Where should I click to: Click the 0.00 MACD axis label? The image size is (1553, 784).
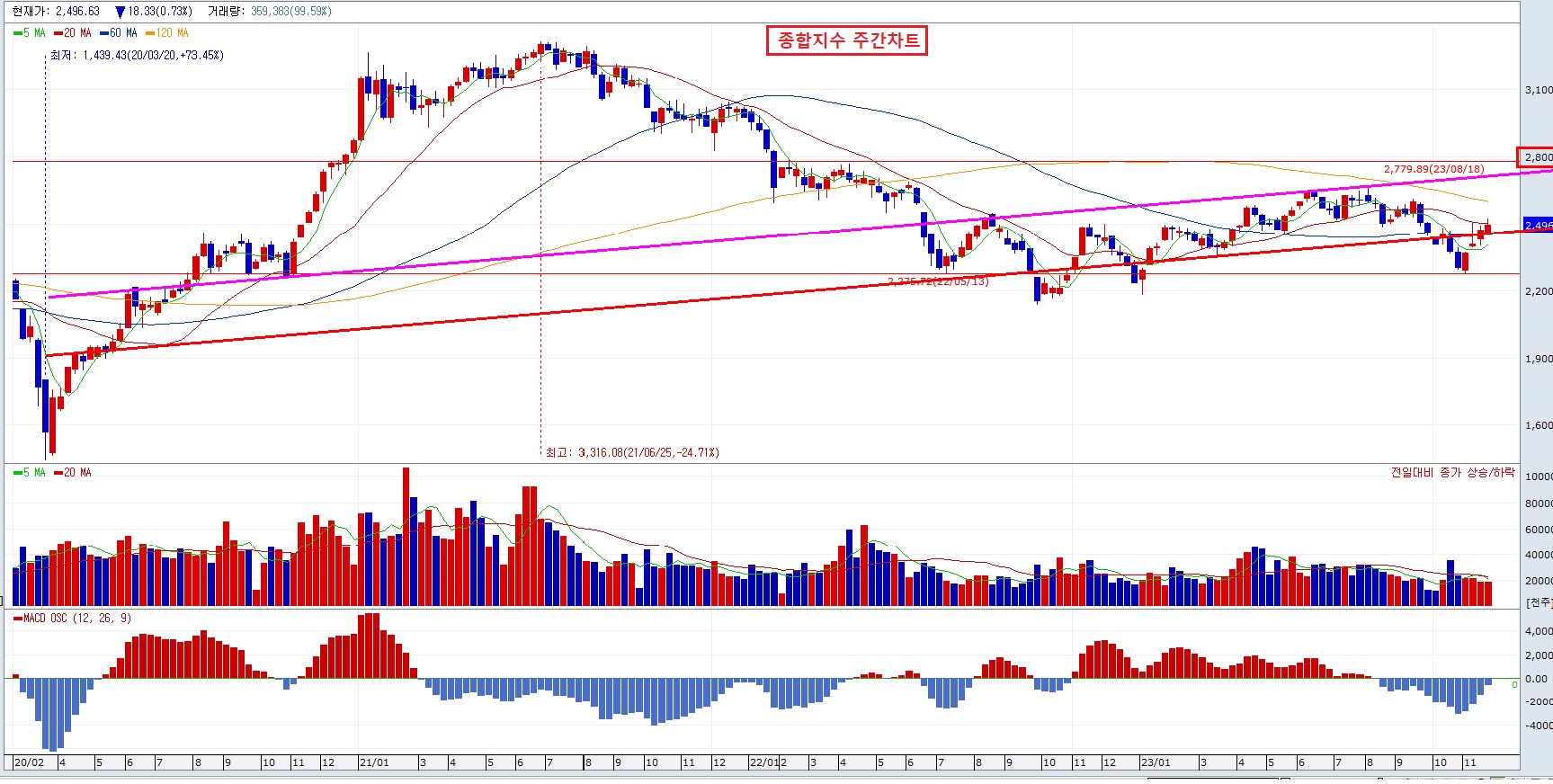click(x=1538, y=679)
